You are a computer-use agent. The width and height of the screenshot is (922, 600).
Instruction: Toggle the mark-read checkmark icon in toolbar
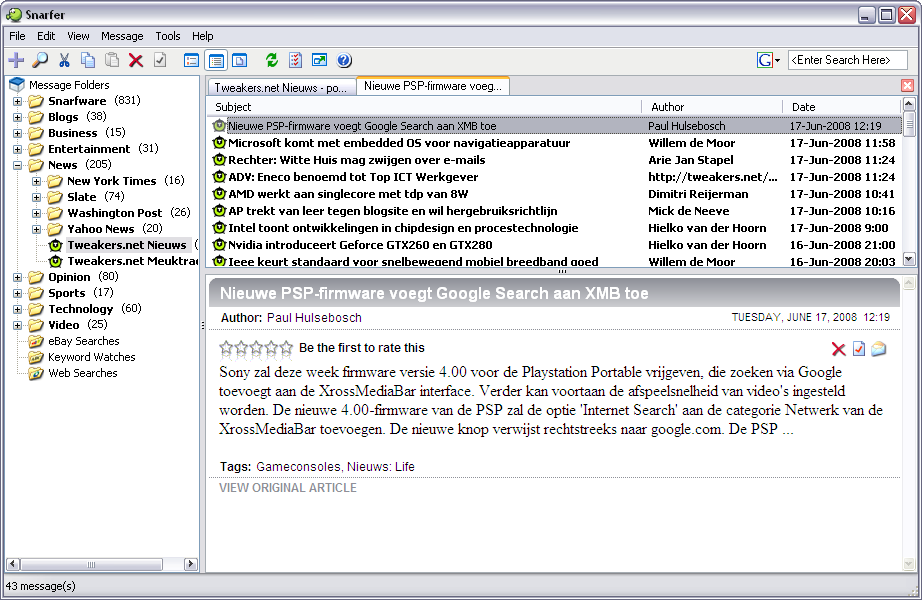coord(160,61)
